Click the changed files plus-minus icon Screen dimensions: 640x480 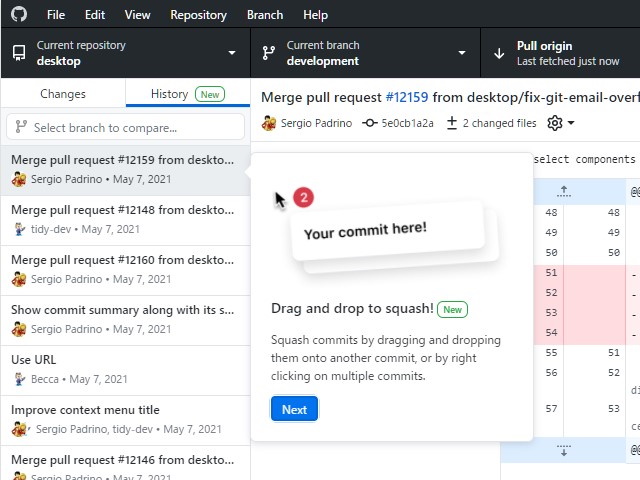(x=452, y=123)
